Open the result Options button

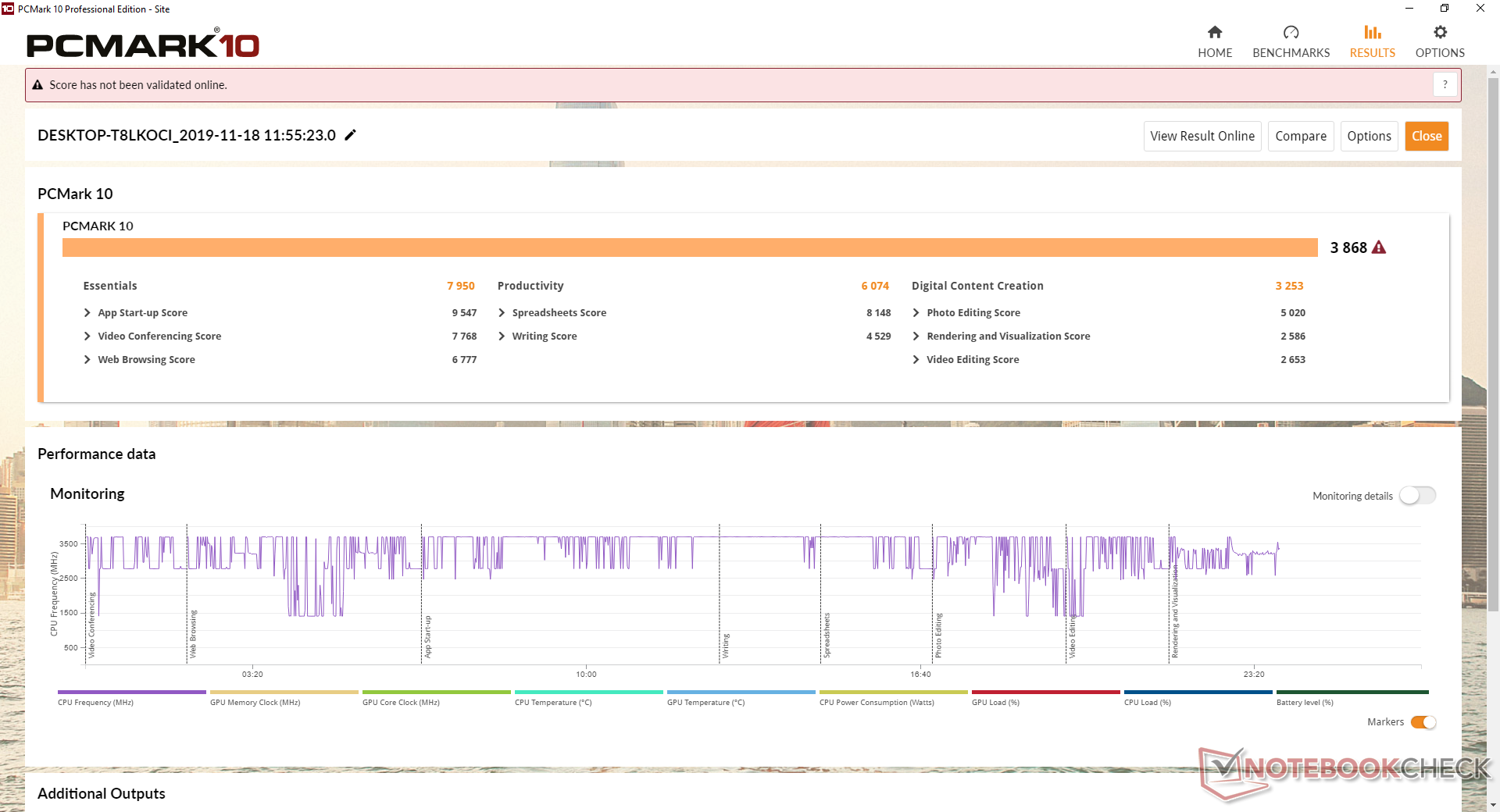click(1369, 136)
